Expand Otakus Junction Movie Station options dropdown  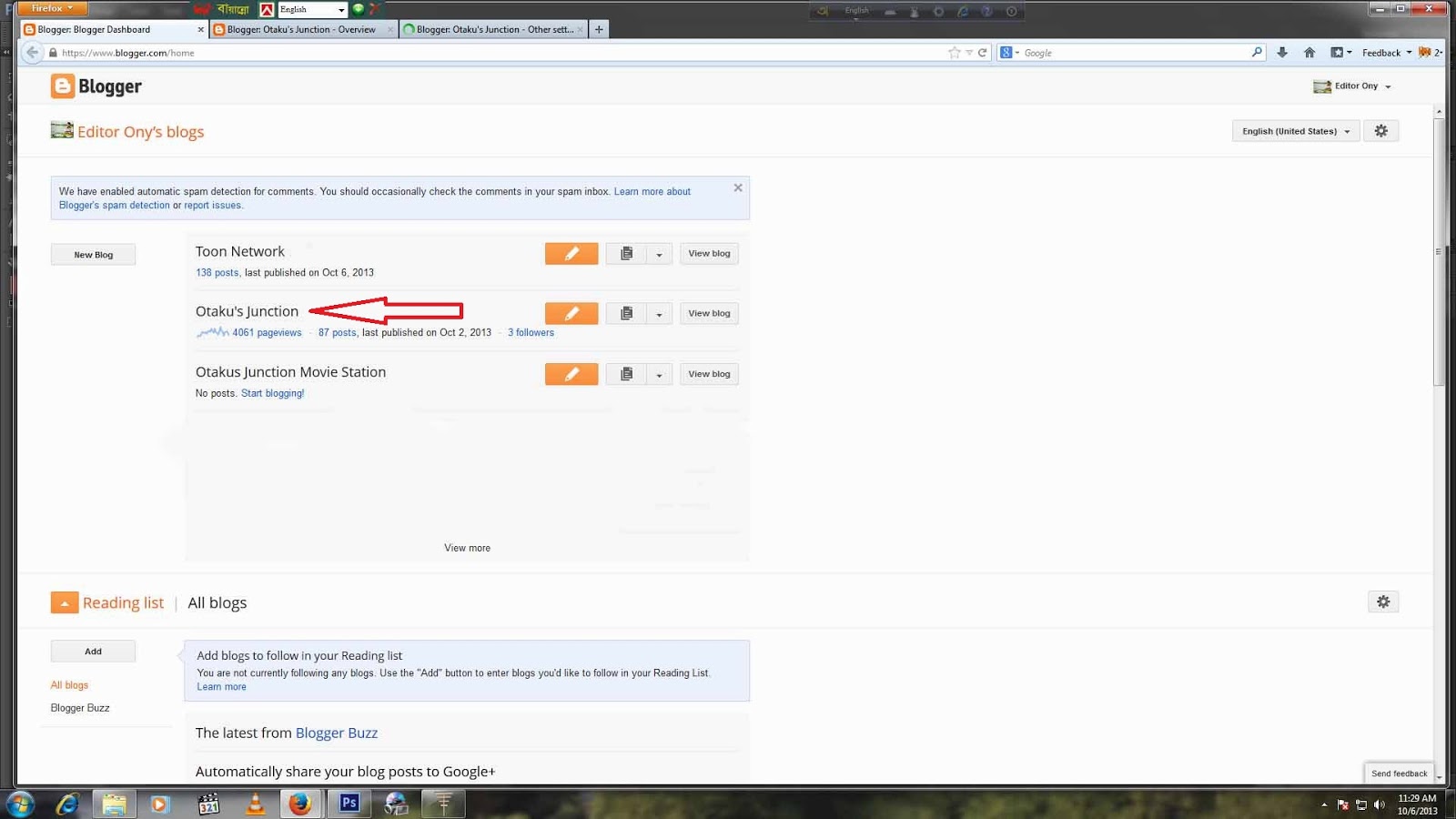pyautogui.click(x=659, y=374)
